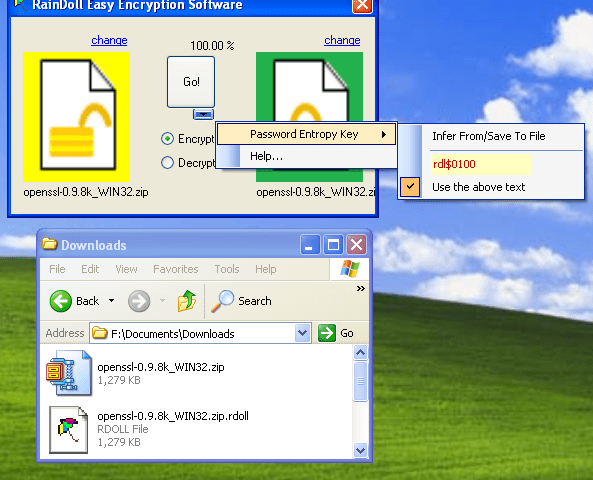Viewport: 593px width, 480px height.
Task: Click the 100.00 % progress text
Action: 212,46
